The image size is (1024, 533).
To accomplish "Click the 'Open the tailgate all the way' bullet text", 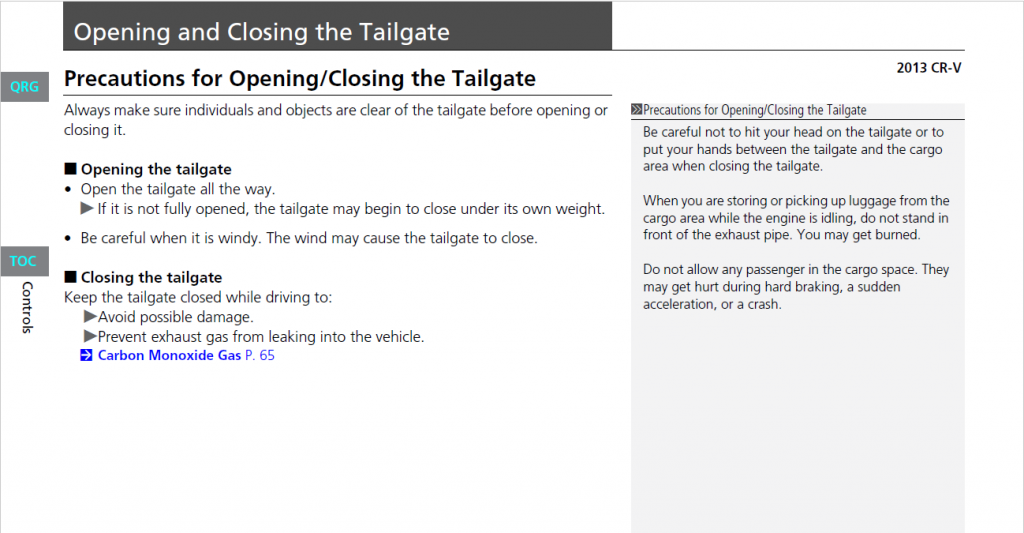I will [177, 189].
